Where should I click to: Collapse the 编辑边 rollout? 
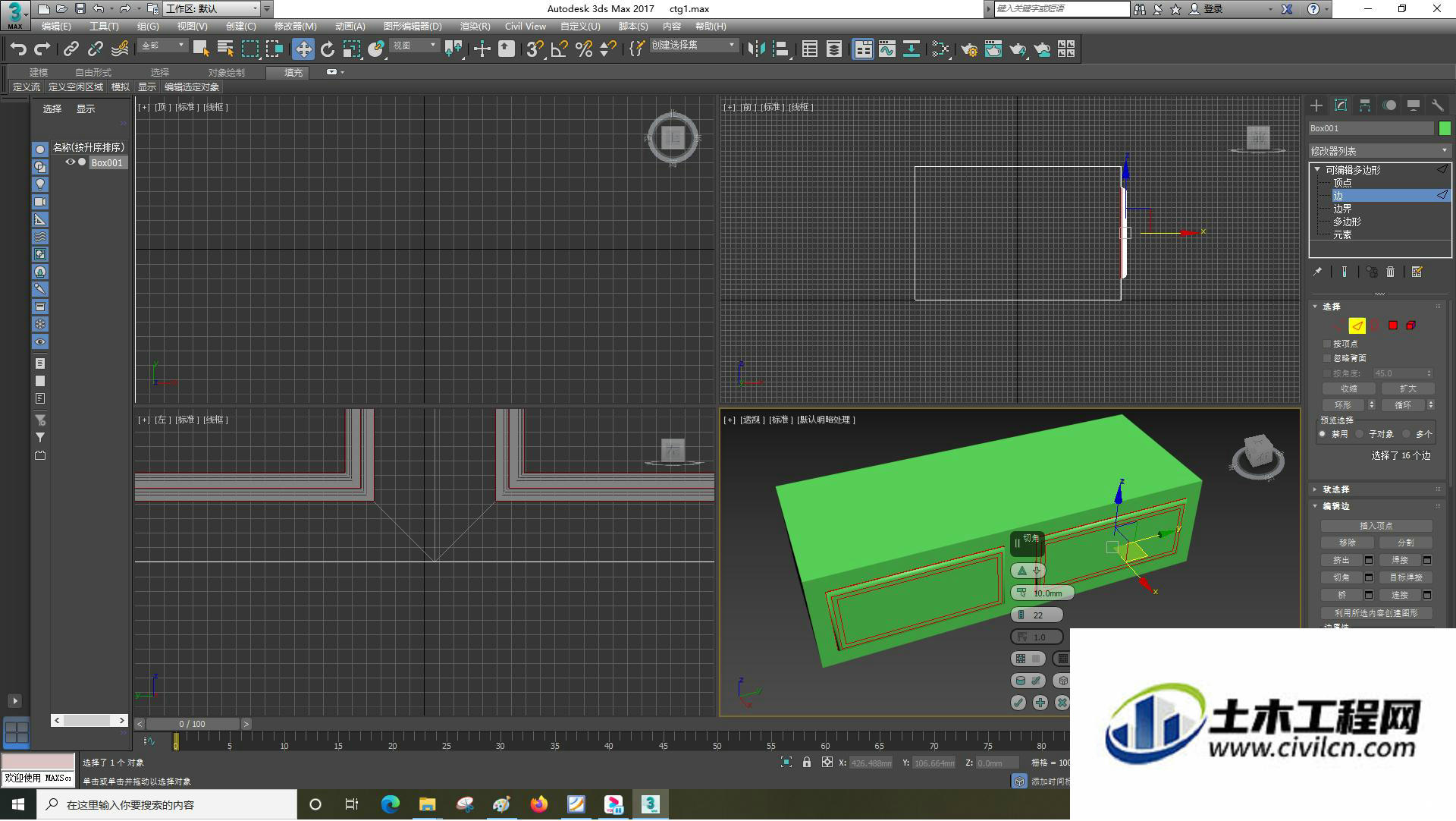tap(1316, 506)
